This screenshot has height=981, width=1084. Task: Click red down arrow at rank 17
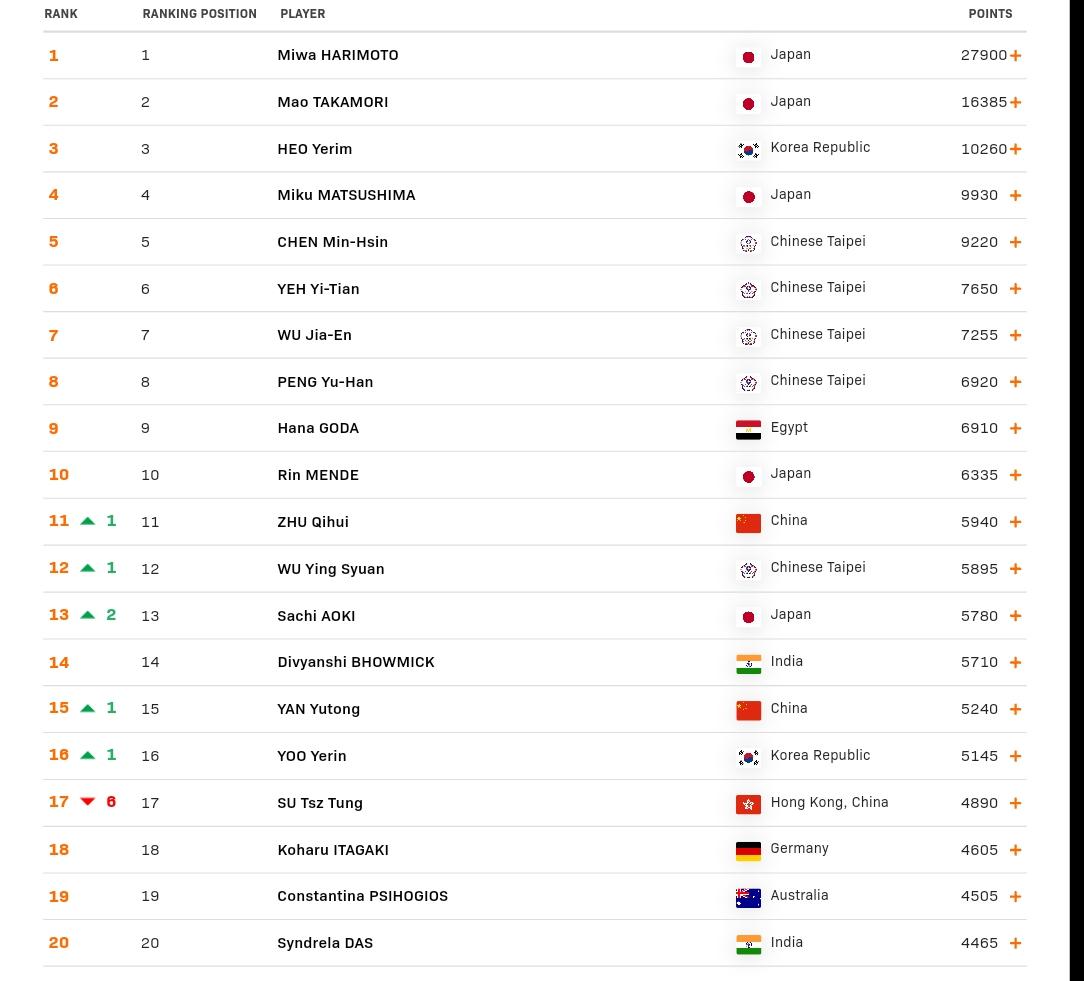click(87, 802)
